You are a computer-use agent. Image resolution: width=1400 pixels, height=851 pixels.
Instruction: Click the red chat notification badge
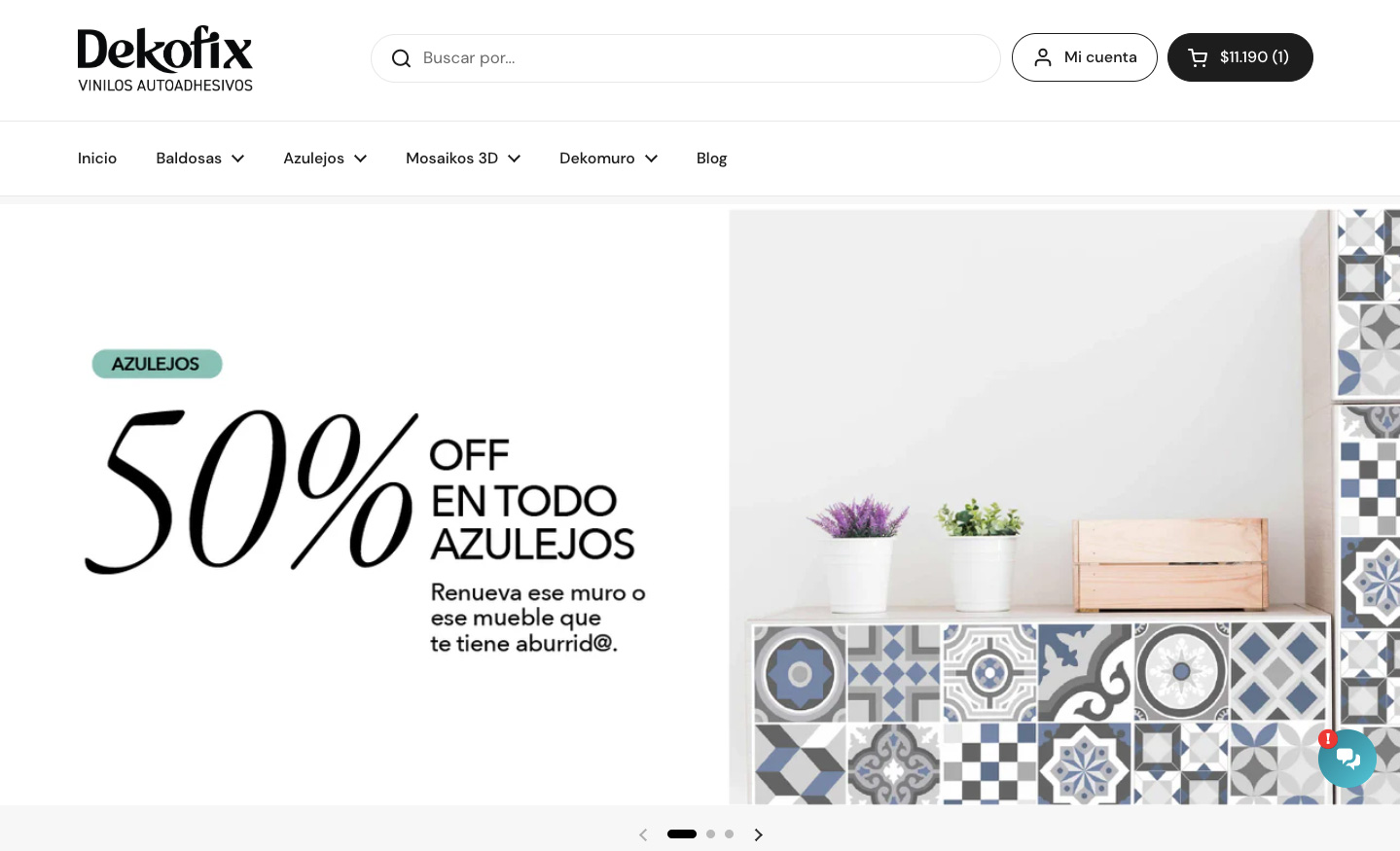[x=1328, y=738]
